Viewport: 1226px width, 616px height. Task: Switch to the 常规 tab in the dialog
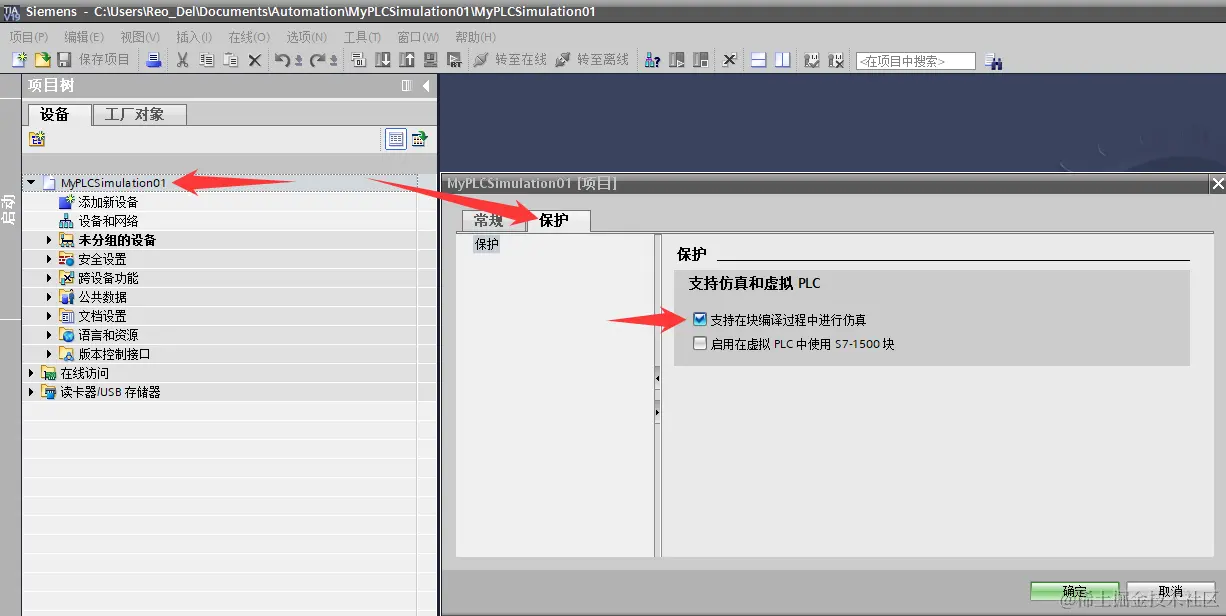point(490,221)
